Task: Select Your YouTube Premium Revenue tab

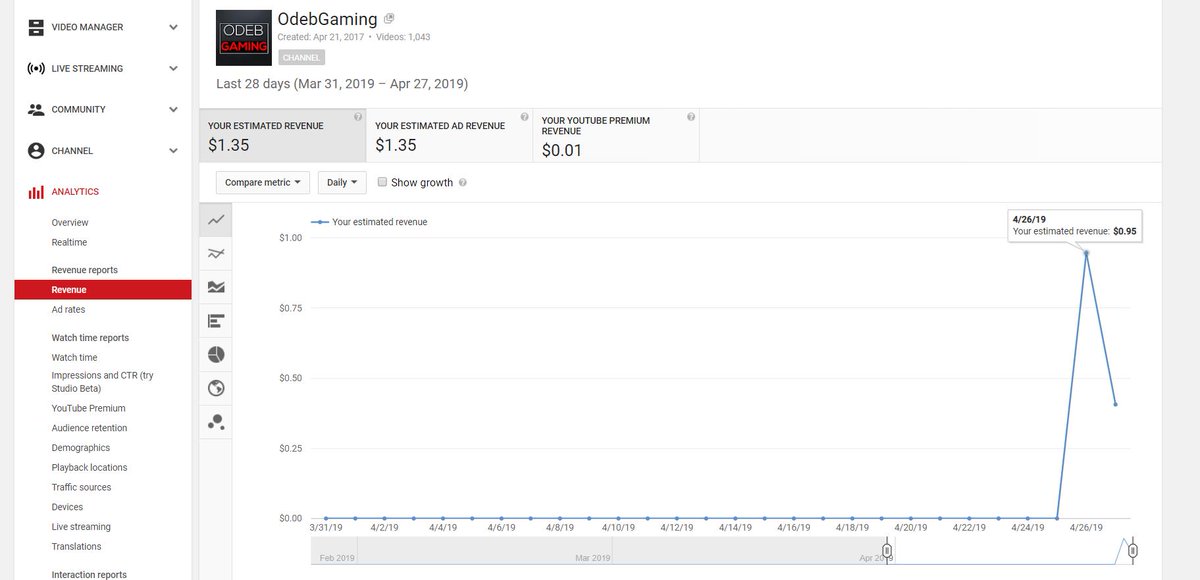Action: pos(616,135)
